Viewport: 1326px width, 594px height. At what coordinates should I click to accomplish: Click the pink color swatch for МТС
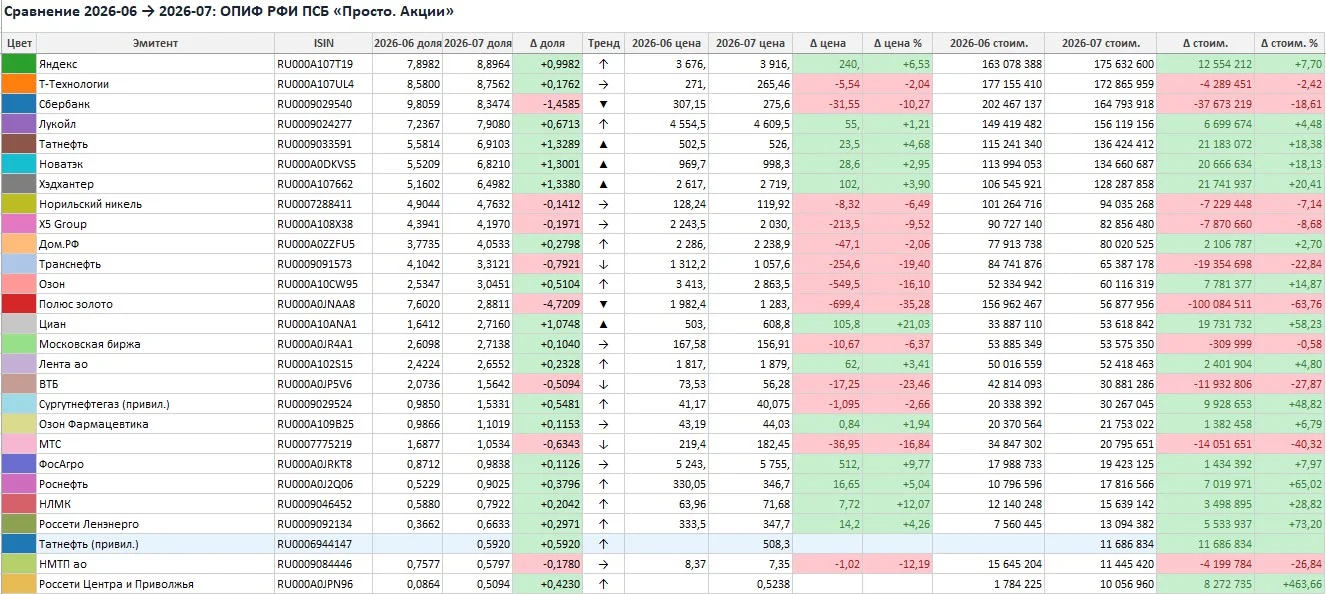click(x=18, y=444)
